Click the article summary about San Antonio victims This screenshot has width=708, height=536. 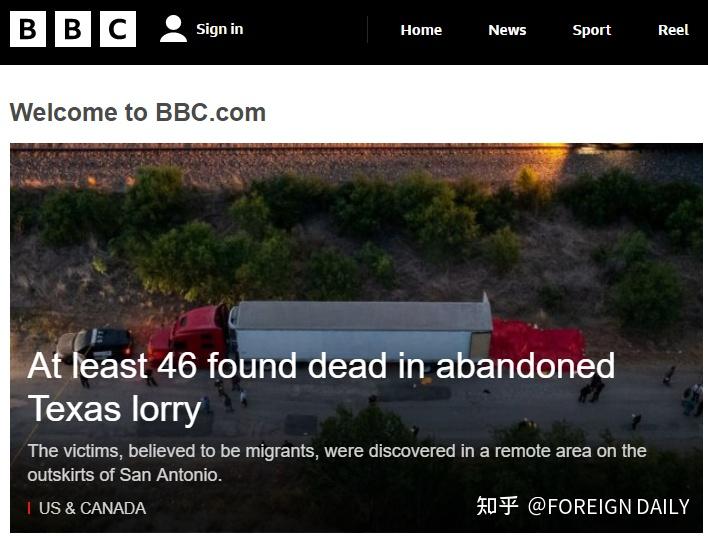click(337, 463)
